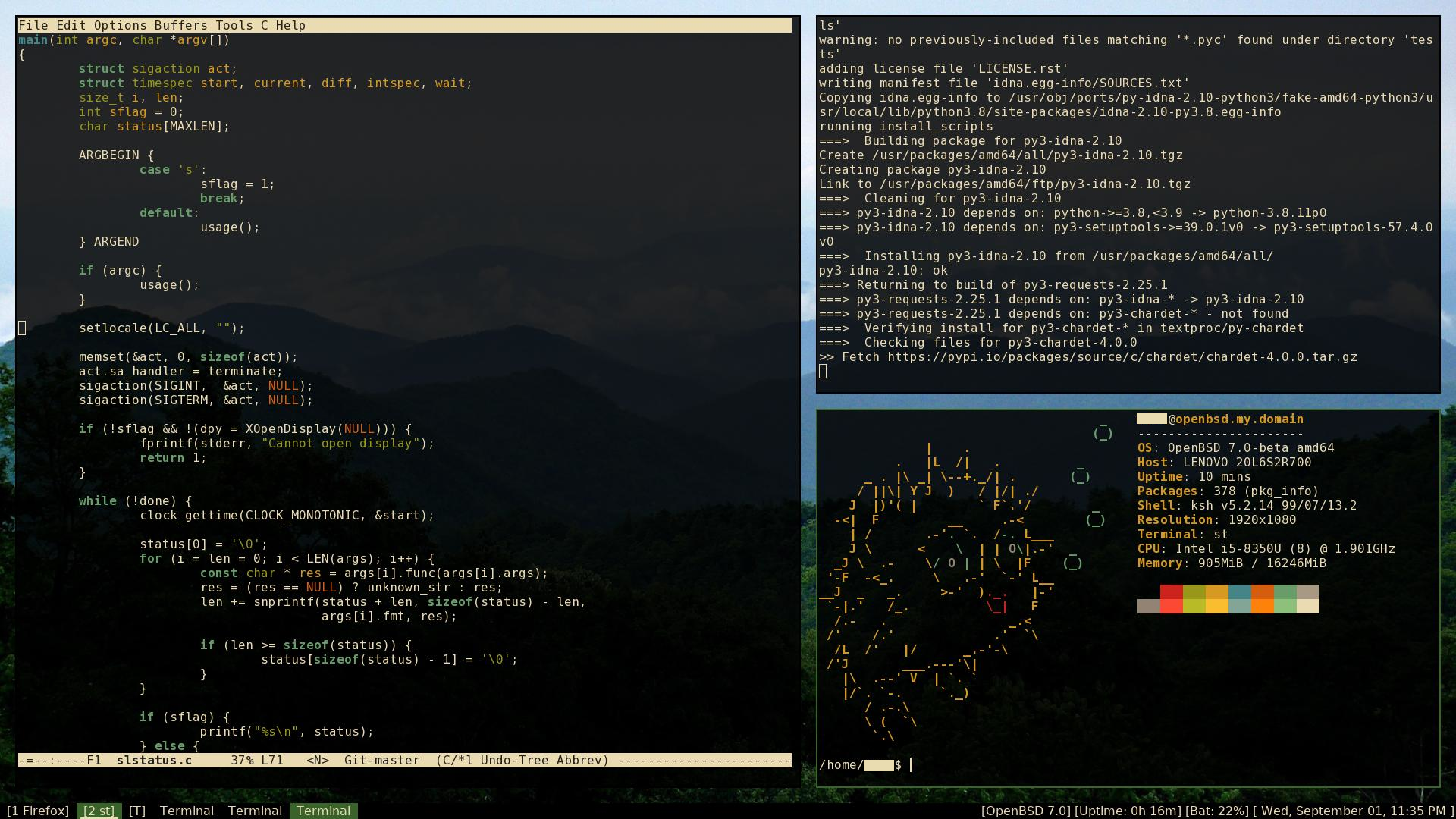
Task: Click the dark red swatch in neofetch palette
Action: pyautogui.click(x=1172, y=591)
